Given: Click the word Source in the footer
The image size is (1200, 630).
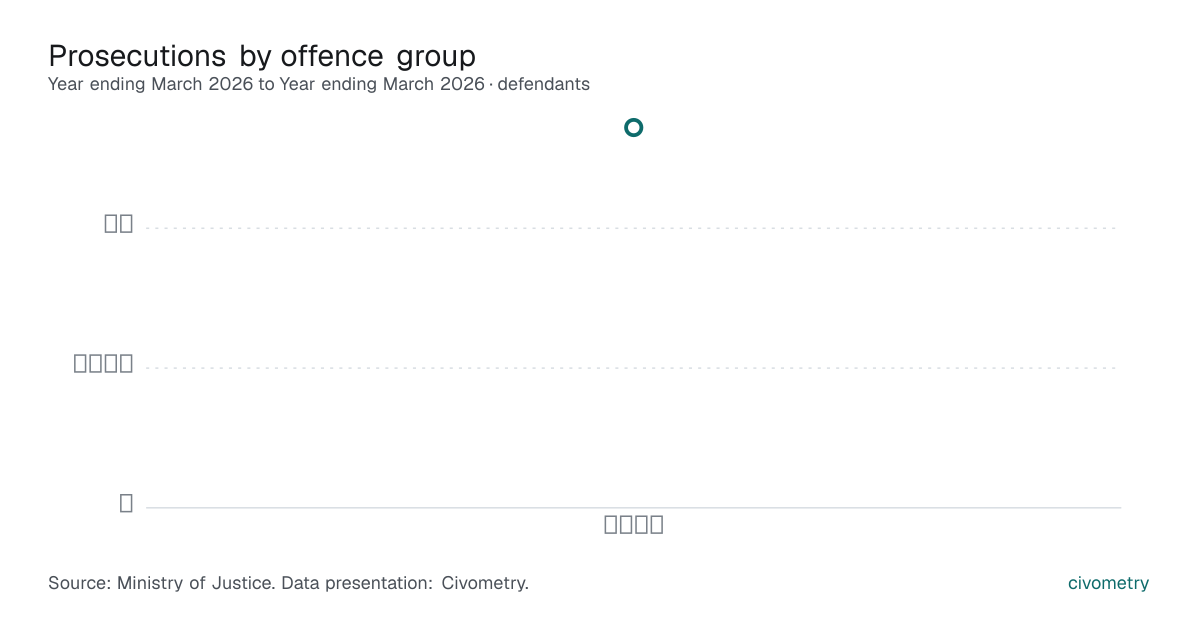Looking at the screenshot, I should [x=78, y=583].
